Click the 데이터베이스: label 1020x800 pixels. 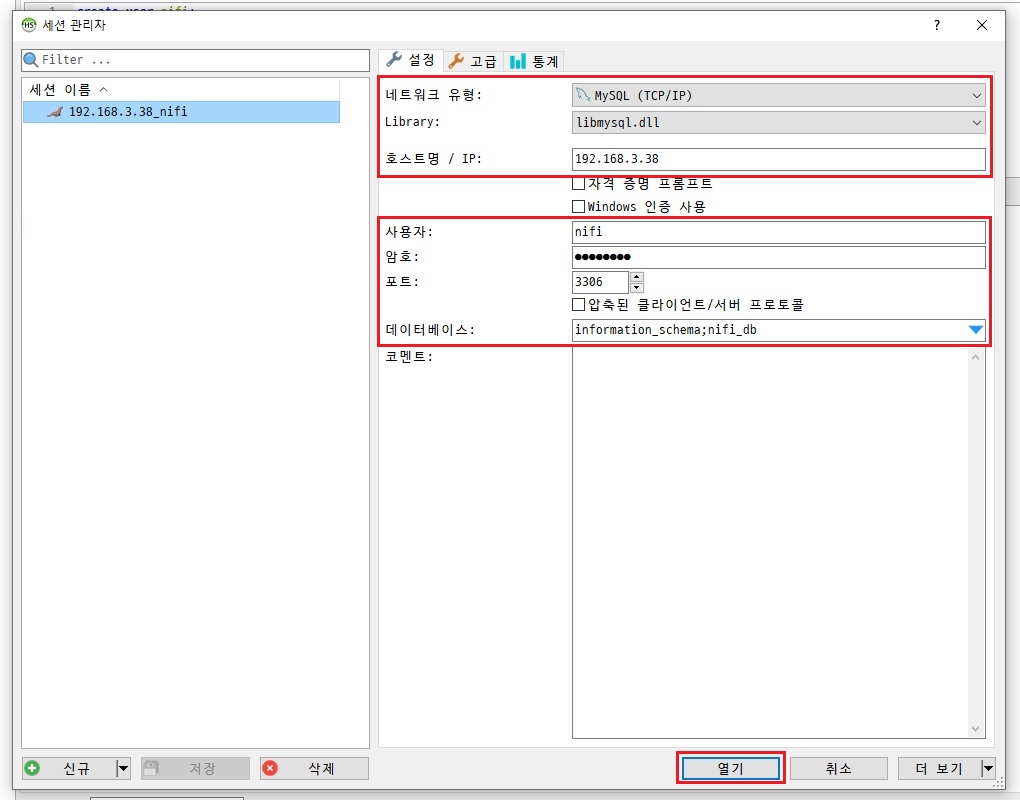(430, 330)
